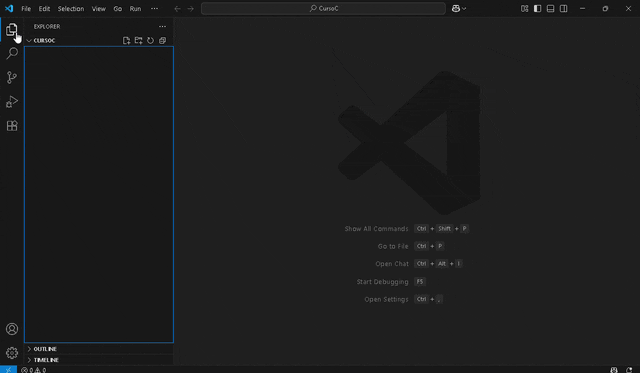640x373 pixels.
Task: Click the Copilot status bar icon
Action: tap(614, 370)
